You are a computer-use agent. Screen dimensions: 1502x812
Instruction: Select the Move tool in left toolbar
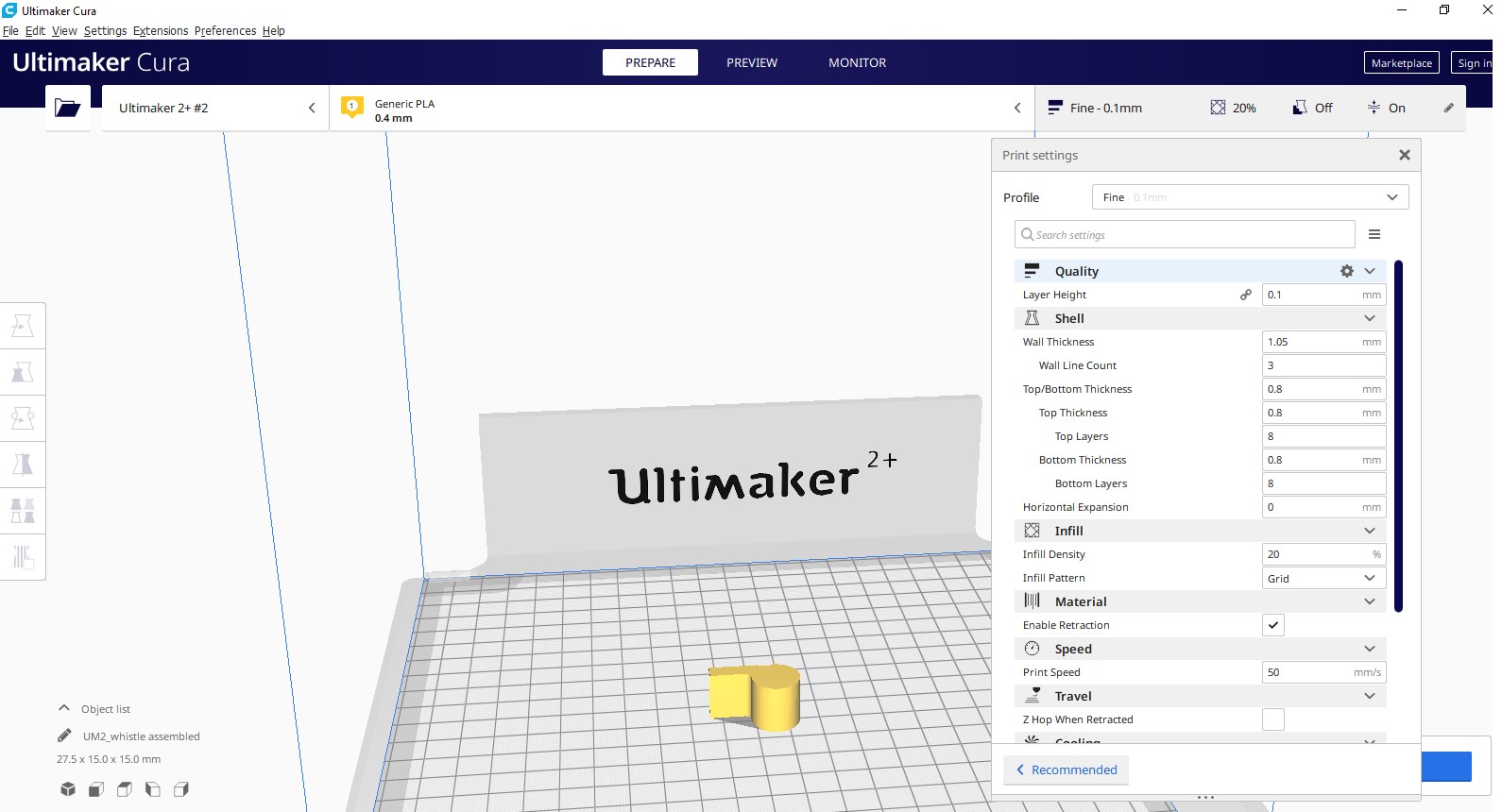(x=23, y=326)
